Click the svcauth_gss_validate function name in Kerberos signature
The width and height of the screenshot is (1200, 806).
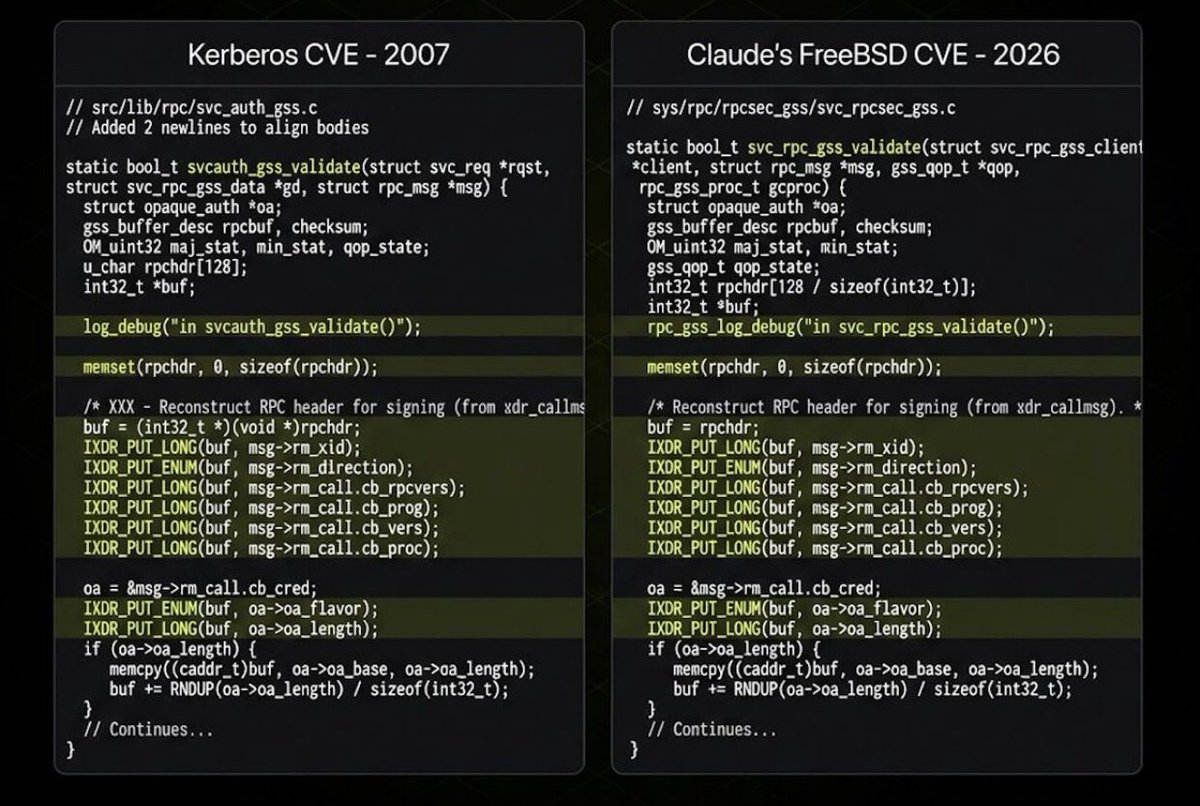273,167
